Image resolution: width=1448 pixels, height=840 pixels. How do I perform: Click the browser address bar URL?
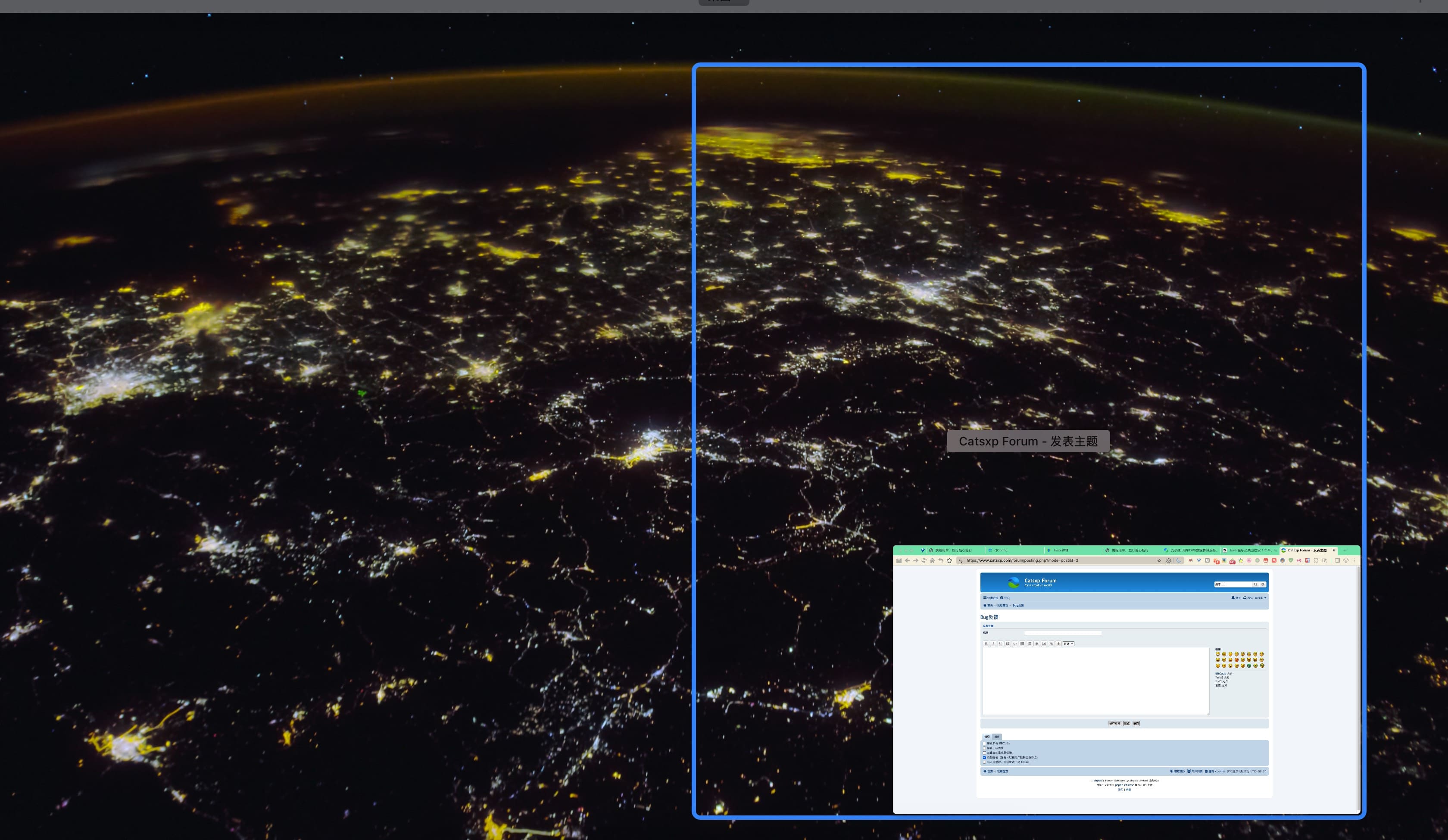click(x=1022, y=561)
